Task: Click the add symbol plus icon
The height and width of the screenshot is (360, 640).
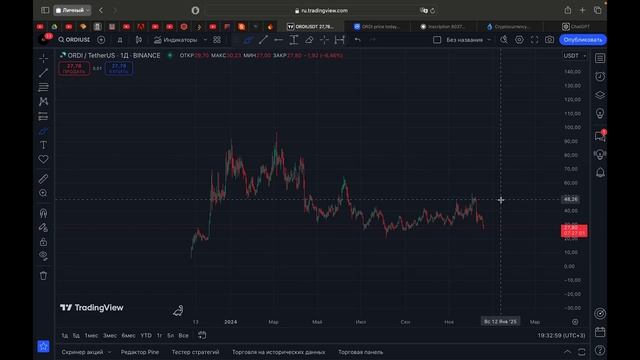Action: click(101, 40)
